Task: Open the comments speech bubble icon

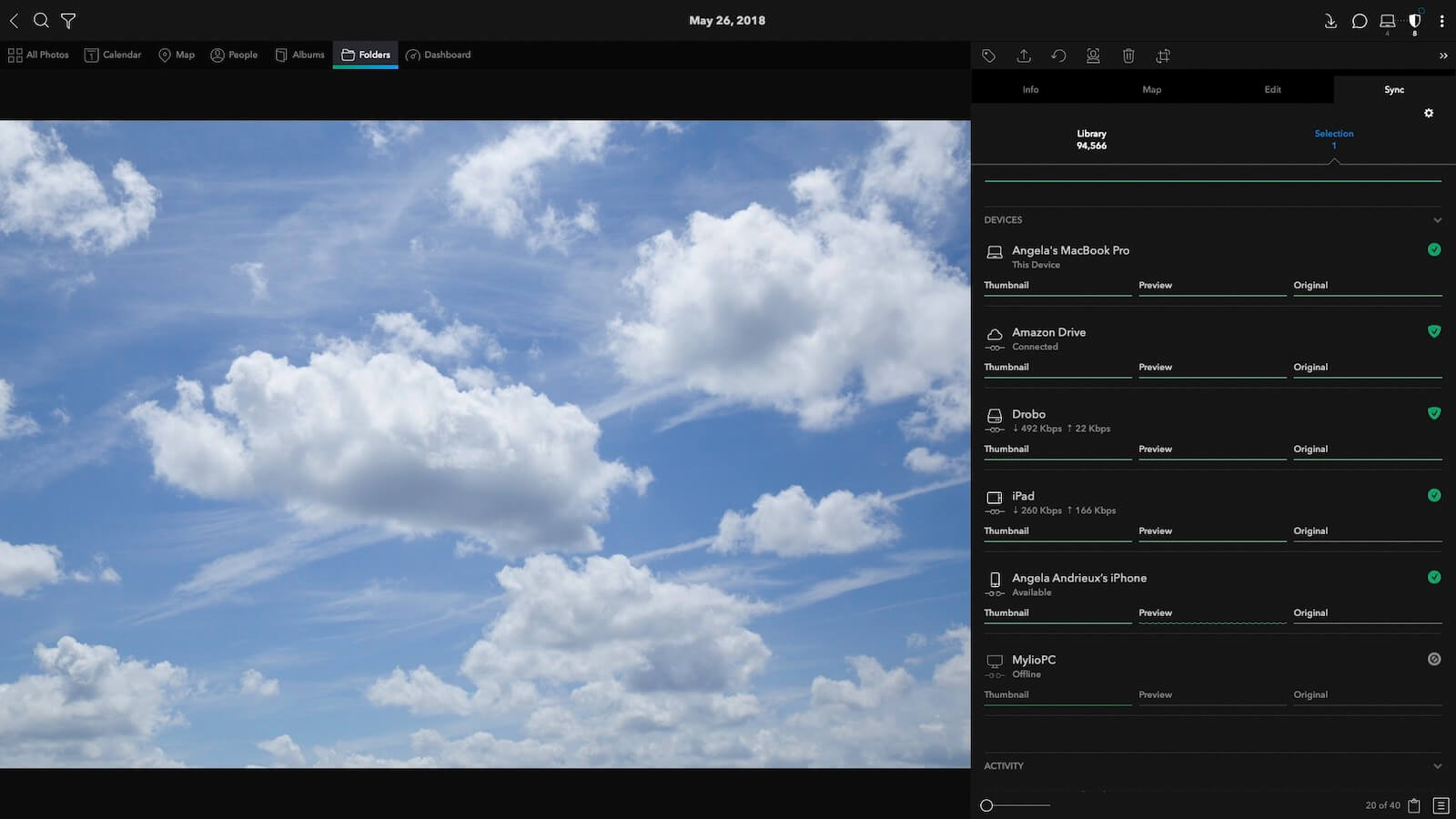Action: [x=1359, y=21]
